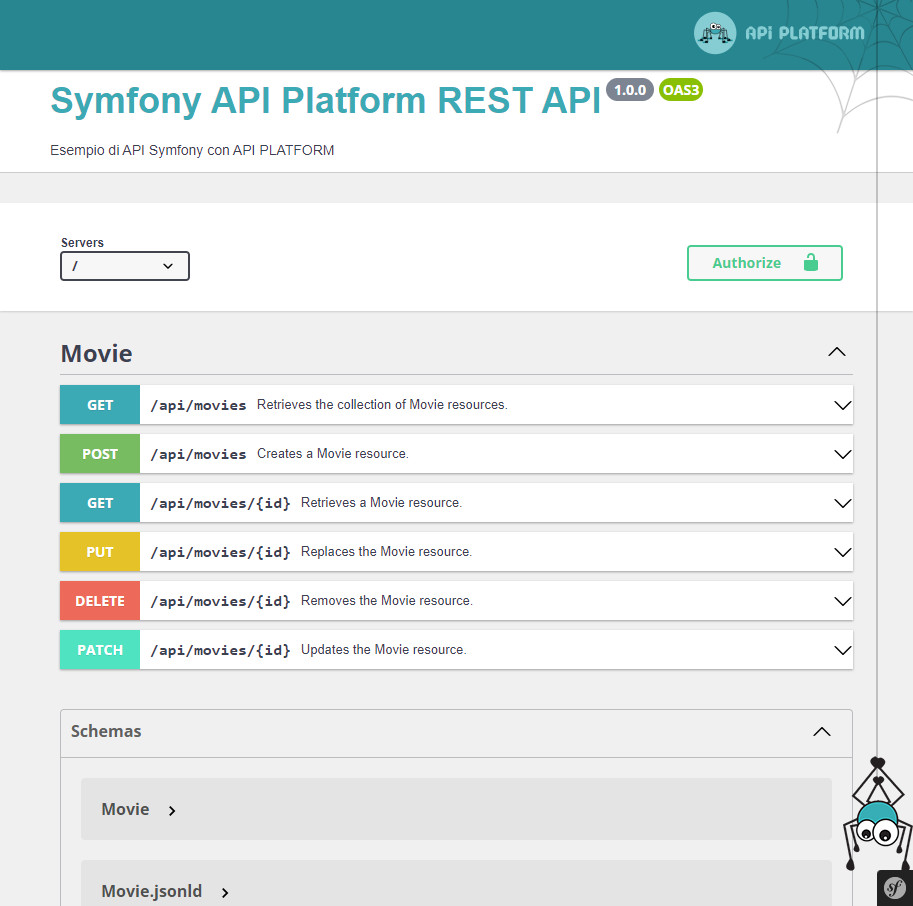Click GET badge for Retrieves a Movie resource

(100, 502)
